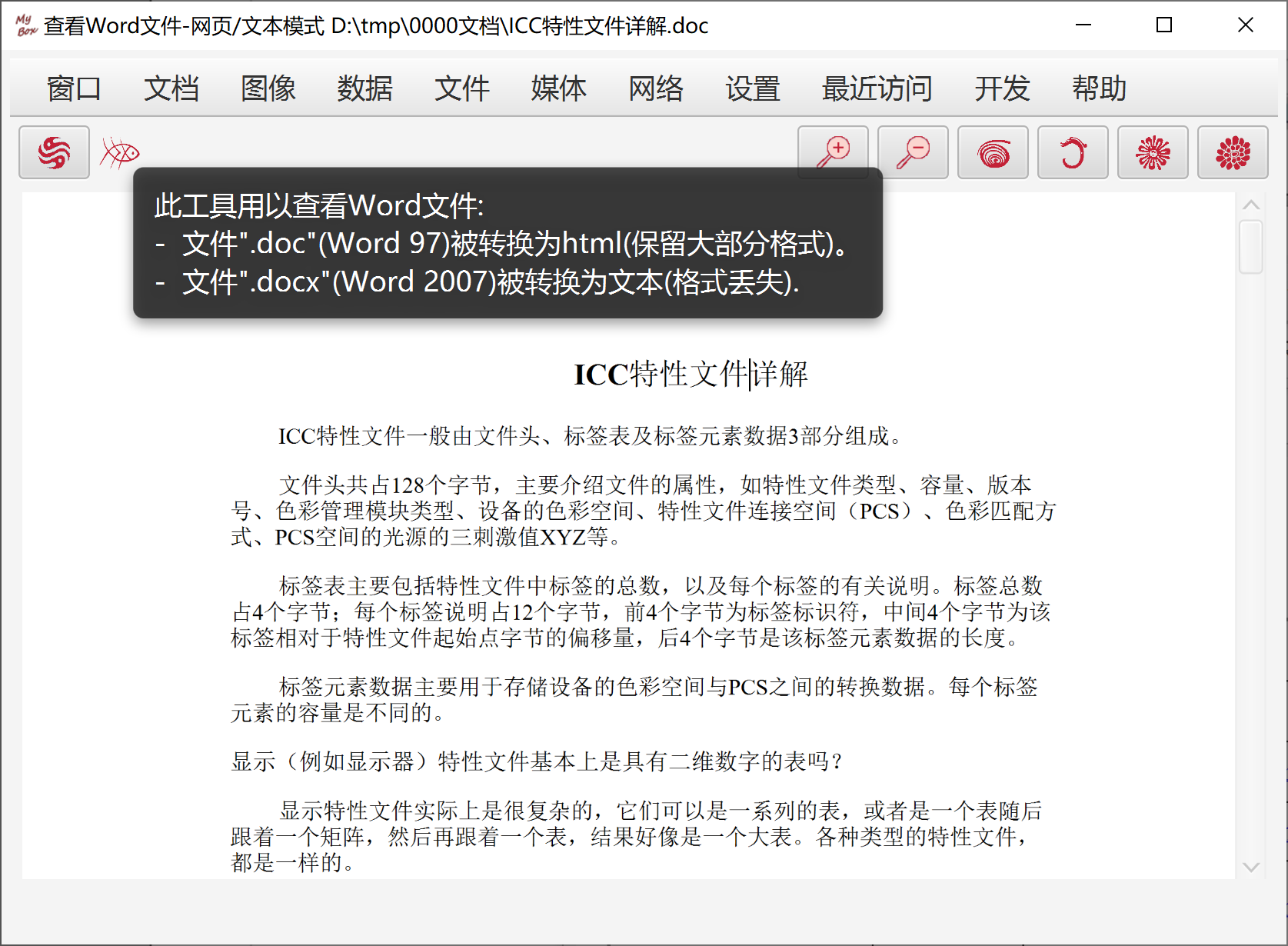This screenshot has width=1288, height=946.
Task: Click the zoom out magnifier button
Action: 913,152
